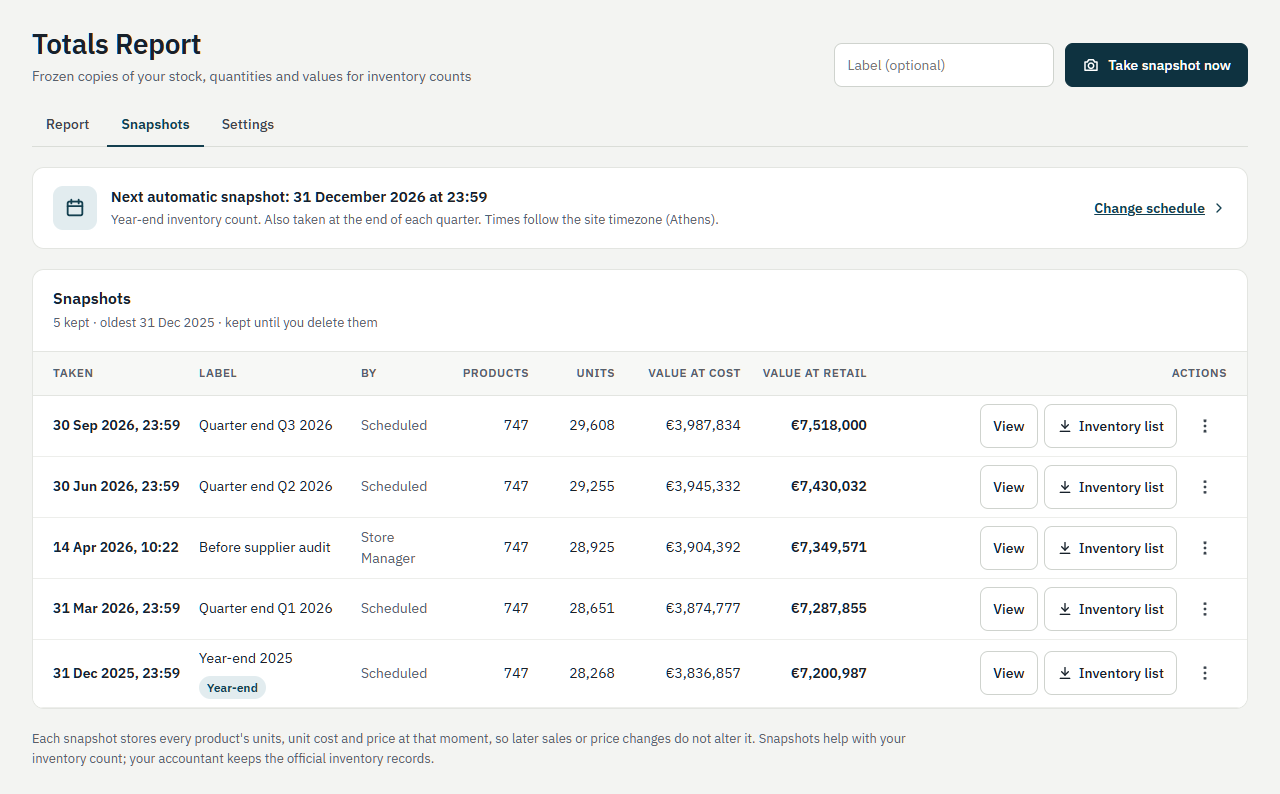Click the Label column header
Screen dimensions: 1280x794
pos(218,373)
